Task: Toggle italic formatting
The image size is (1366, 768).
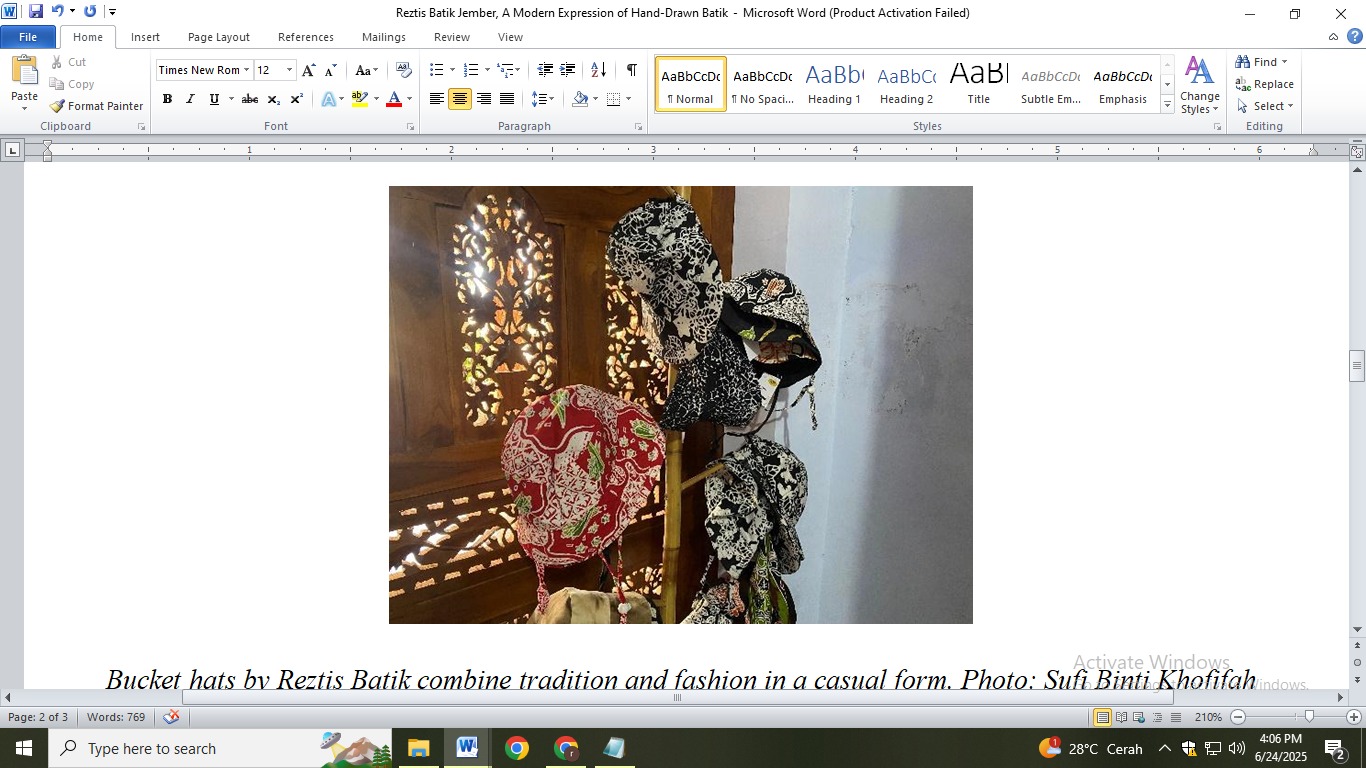Action: pos(190,99)
